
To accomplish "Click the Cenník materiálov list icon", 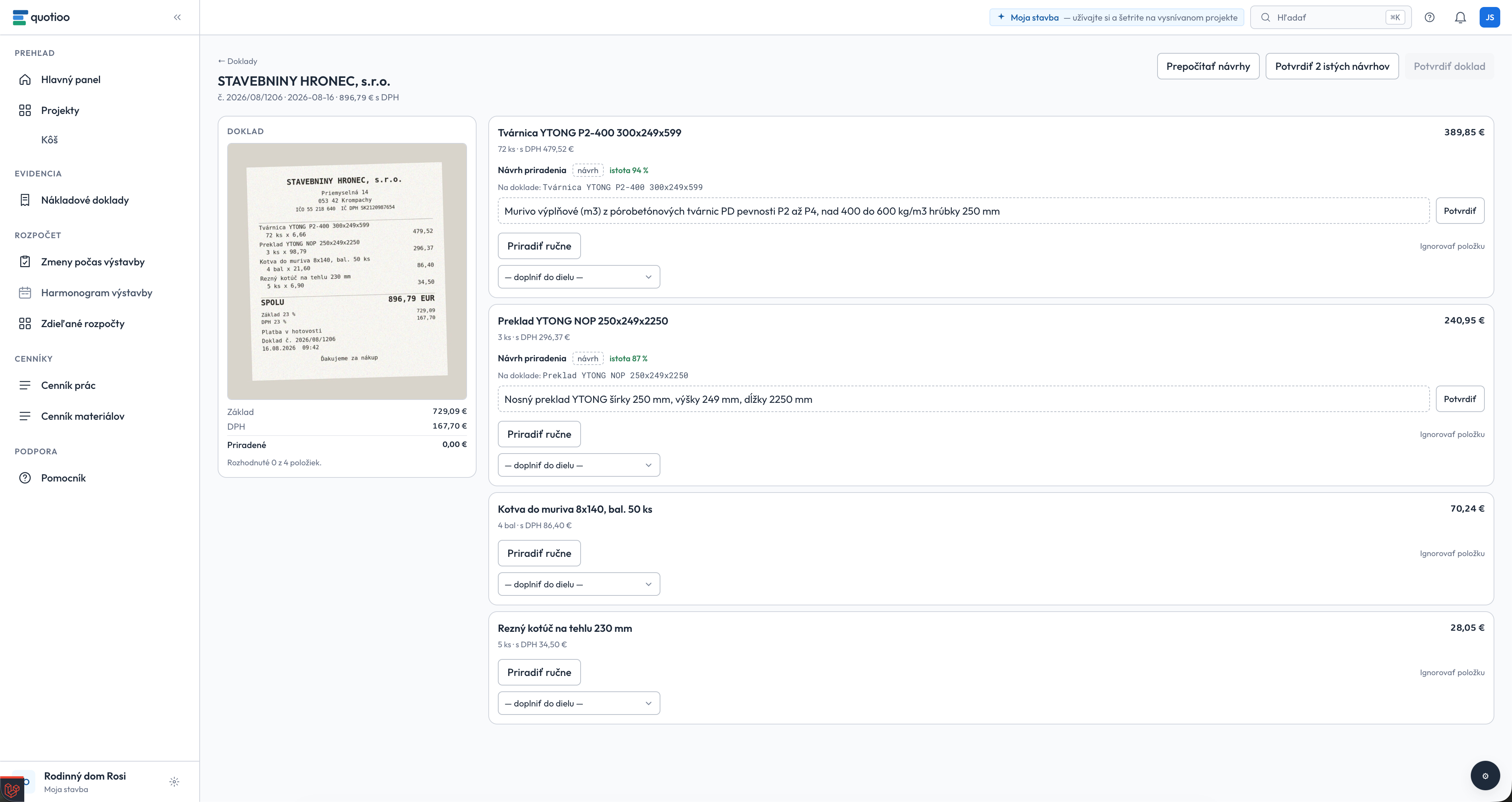I will pos(25,416).
